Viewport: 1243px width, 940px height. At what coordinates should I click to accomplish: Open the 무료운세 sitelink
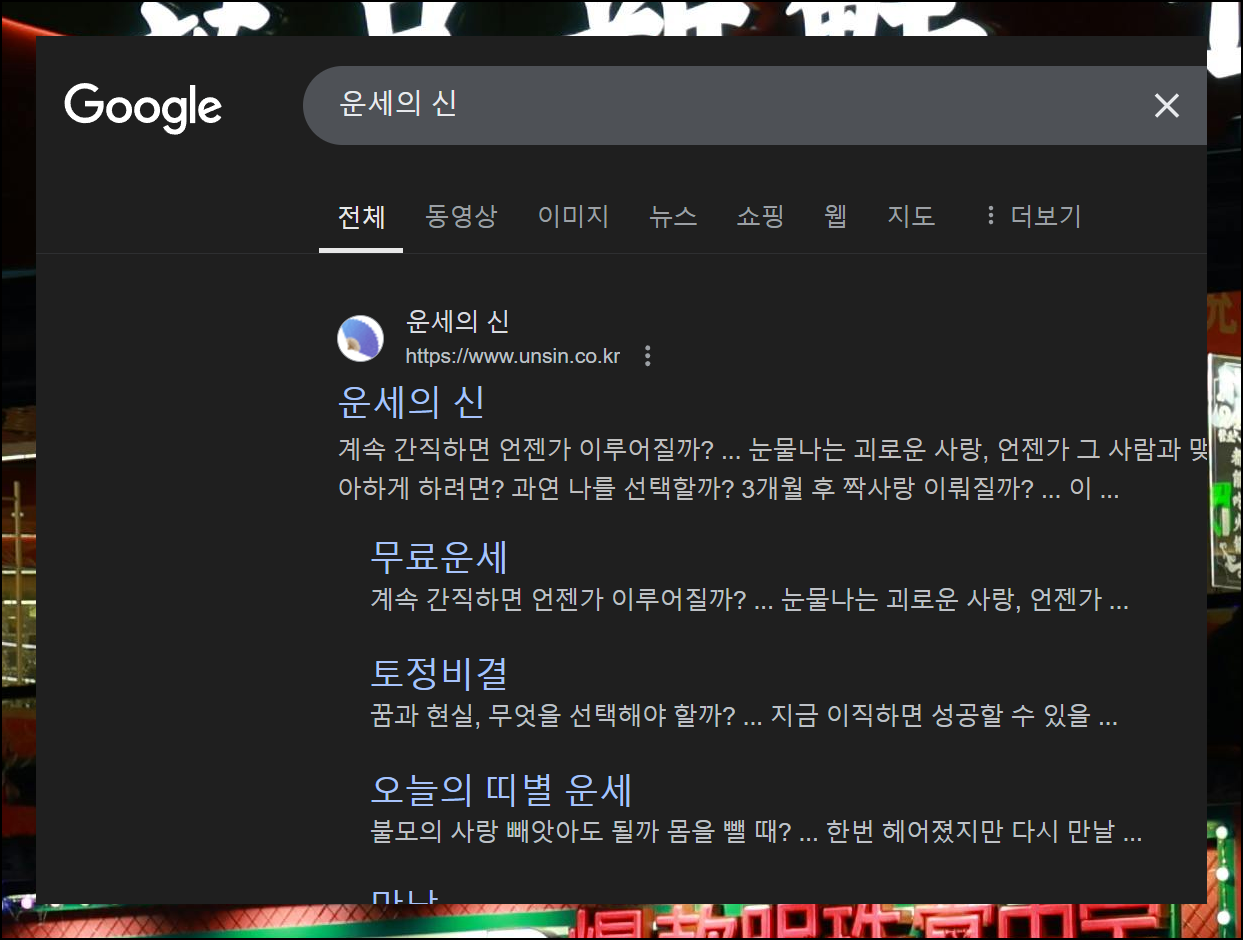pos(440,556)
